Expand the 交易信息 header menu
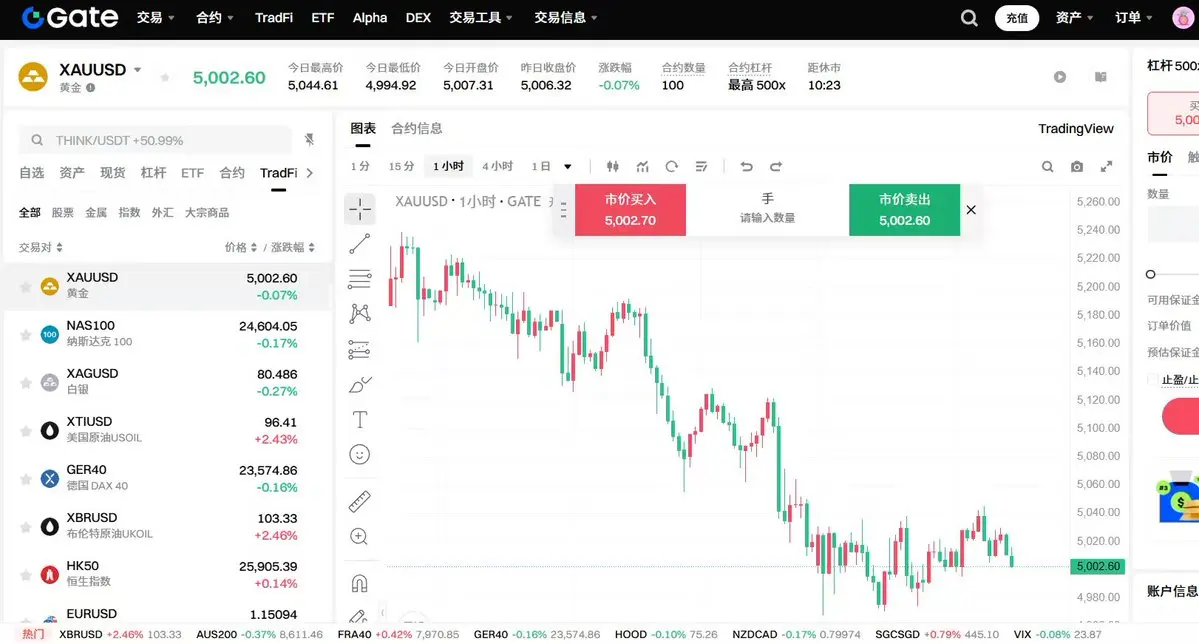The height and width of the screenshot is (644, 1199). pyautogui.click(x=566, y=18)
